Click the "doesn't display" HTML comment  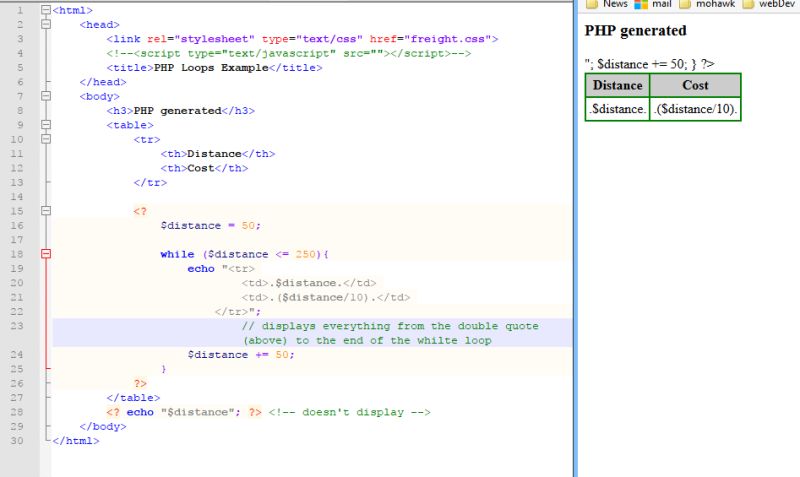[349, 412]
